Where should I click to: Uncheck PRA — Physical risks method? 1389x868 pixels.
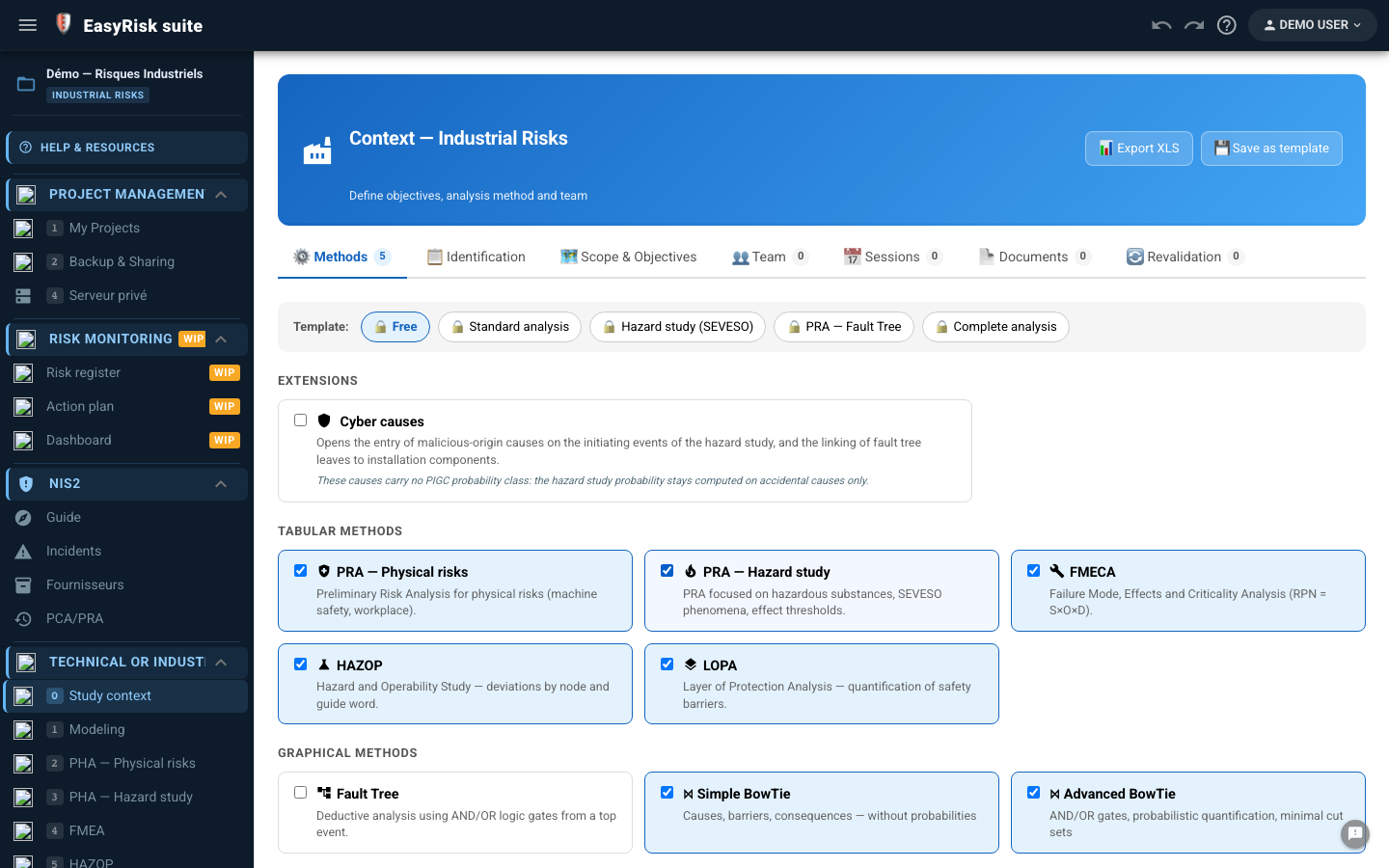(x=301, y=571)
